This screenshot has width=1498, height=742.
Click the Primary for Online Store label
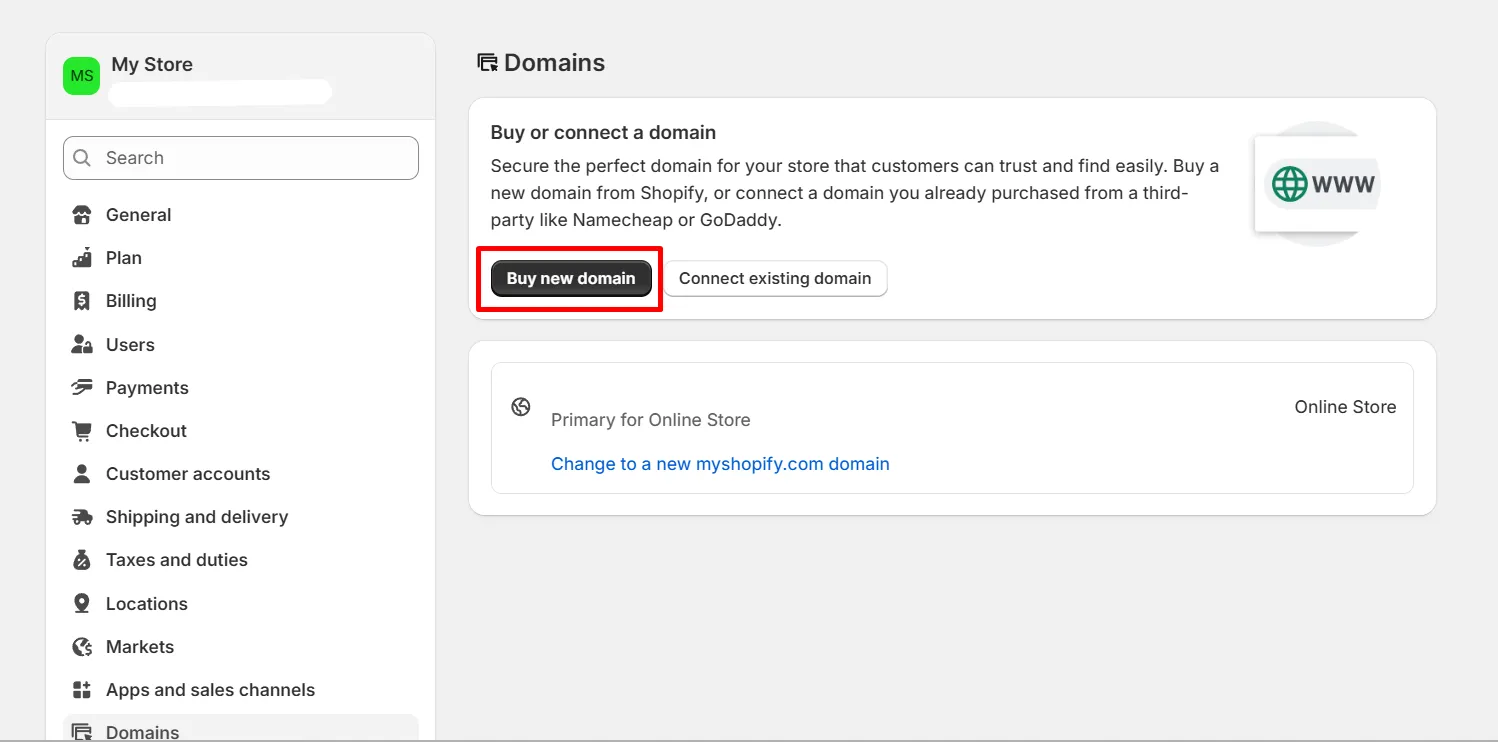click(651, 420)
